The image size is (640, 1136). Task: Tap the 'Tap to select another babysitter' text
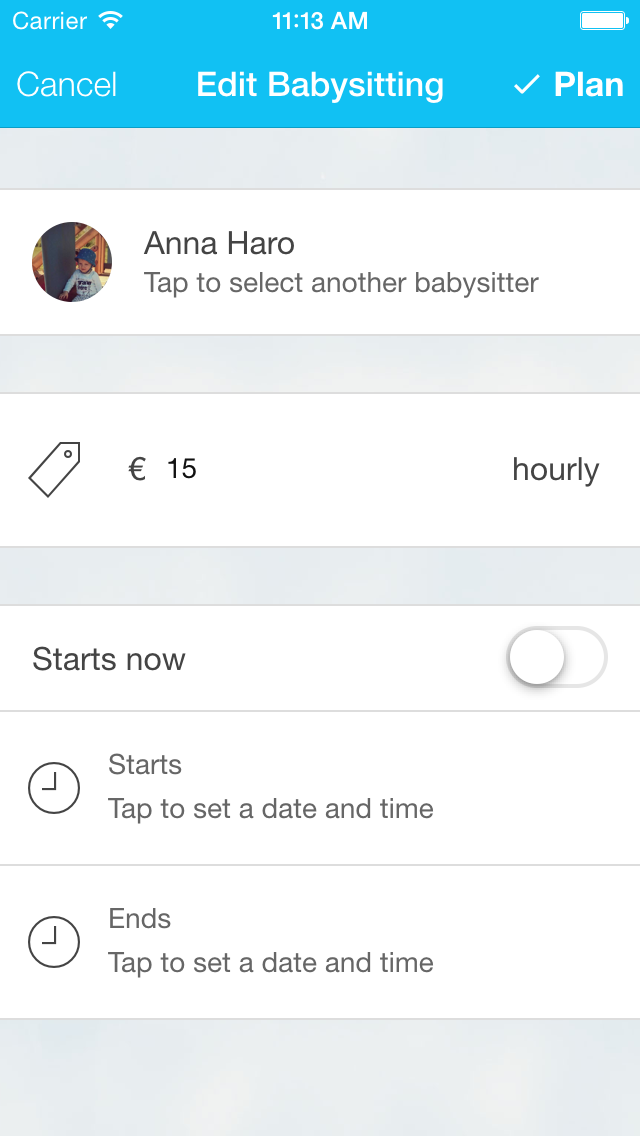point(341,283)
